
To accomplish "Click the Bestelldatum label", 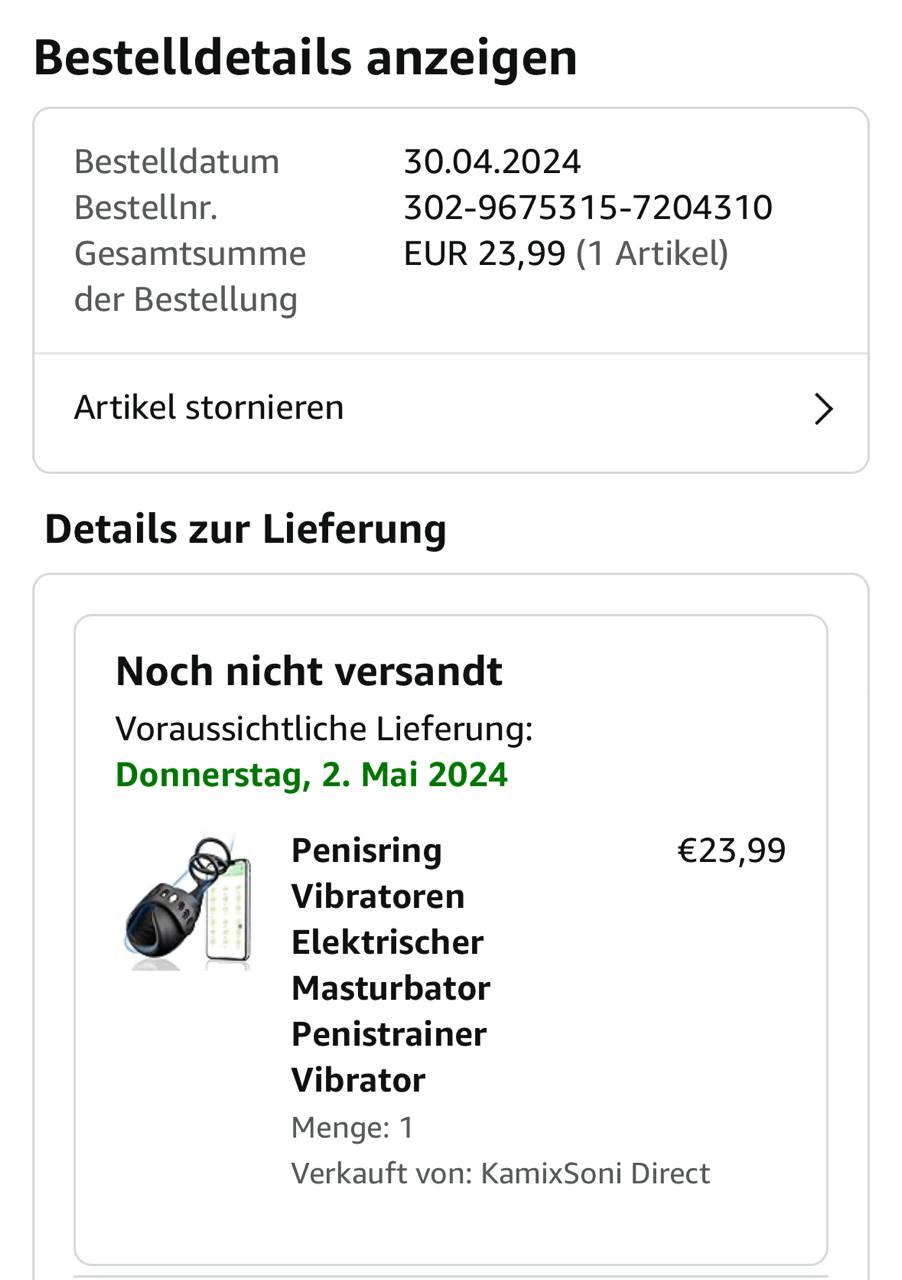I will point(177,162).
